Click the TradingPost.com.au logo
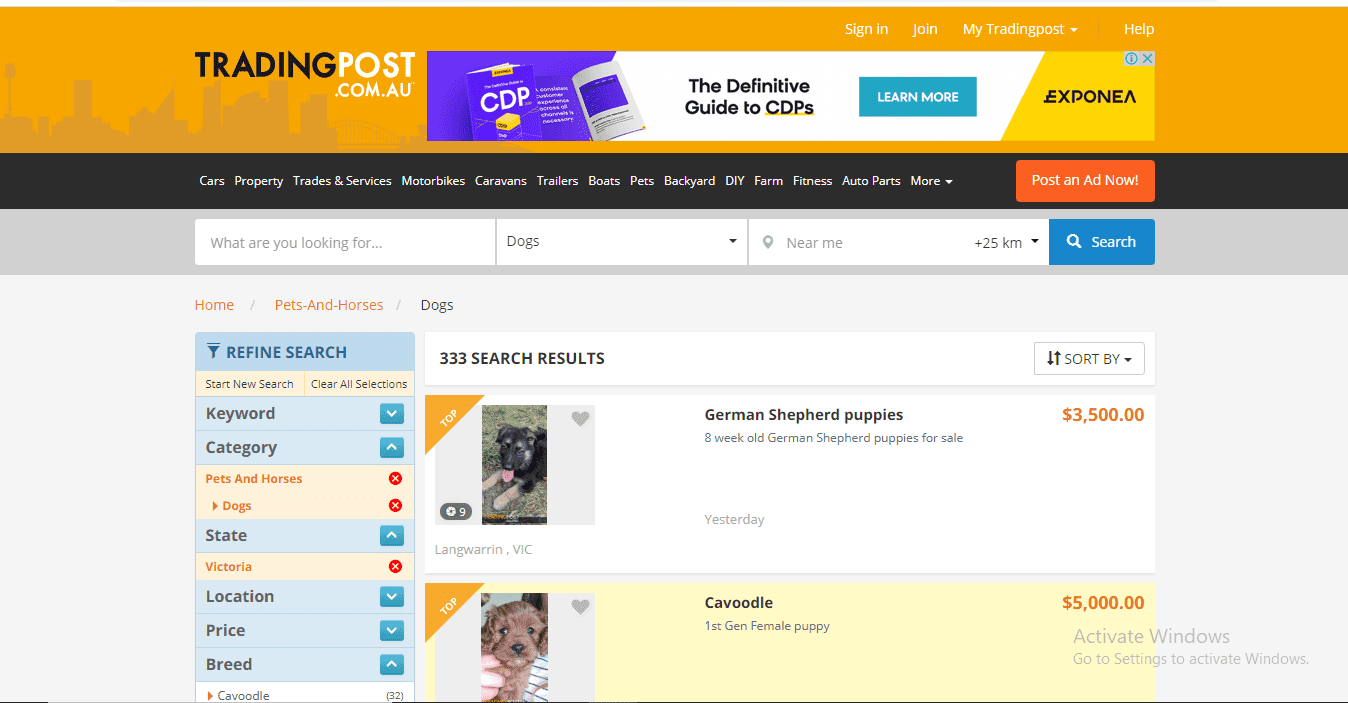The width and height of the screenshot is (1348, 703). [x=305, y=75]
